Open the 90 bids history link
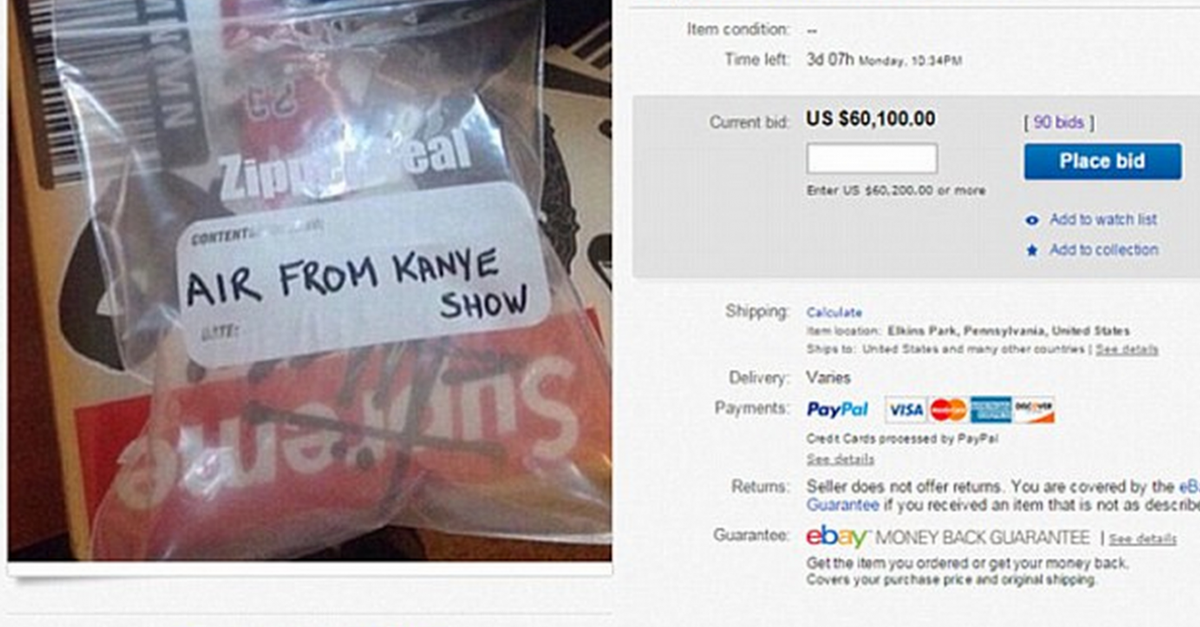Screen dimensions: 1200x627 click(1058, 122)
